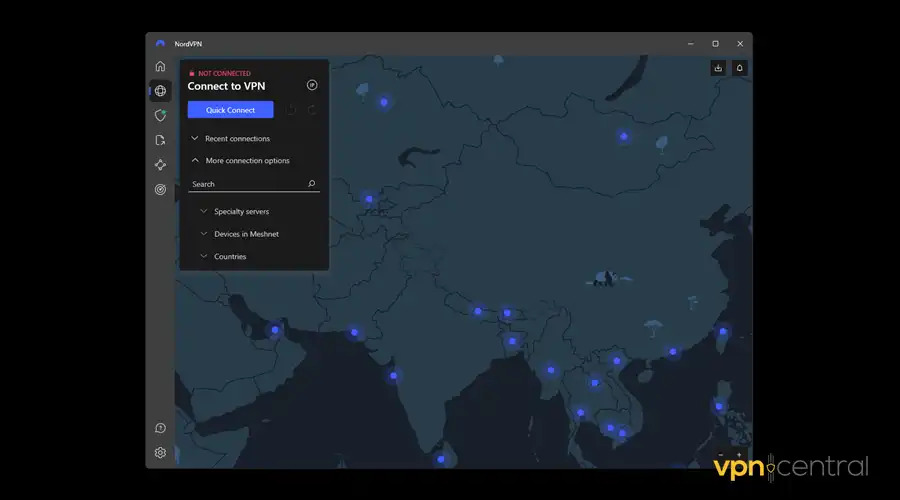Open the notifications bell icon
This screenshot has height=500, width=900.
(x=740, y=68)
